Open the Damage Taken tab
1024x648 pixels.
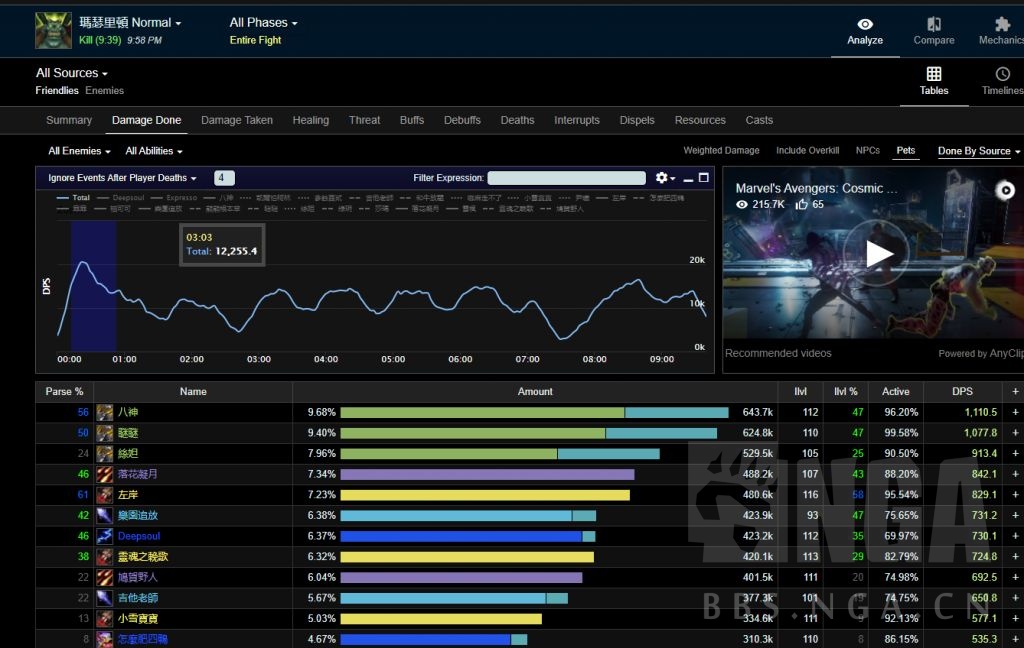[236, 120]
